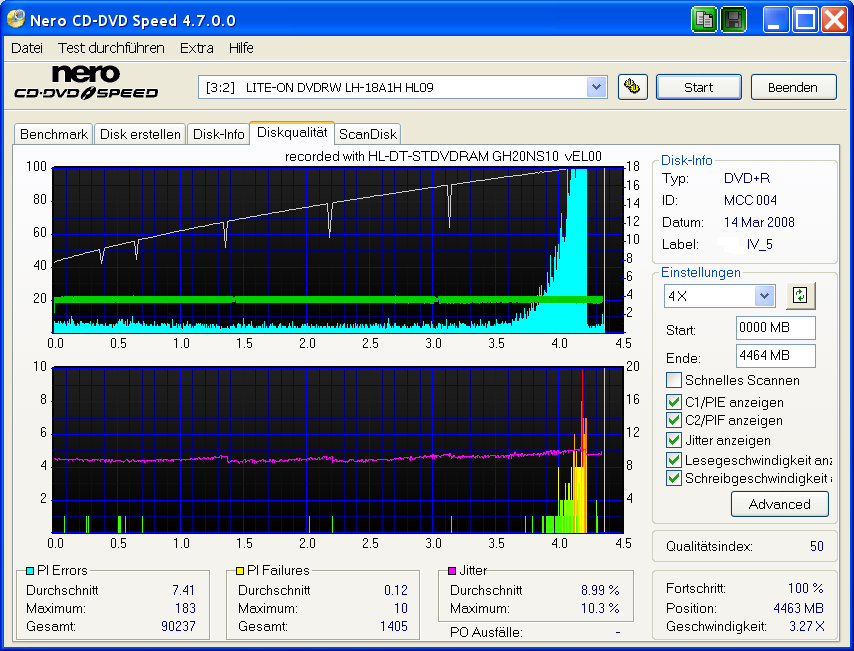Uncheck Jitter anzeigen

pos(674,440)
